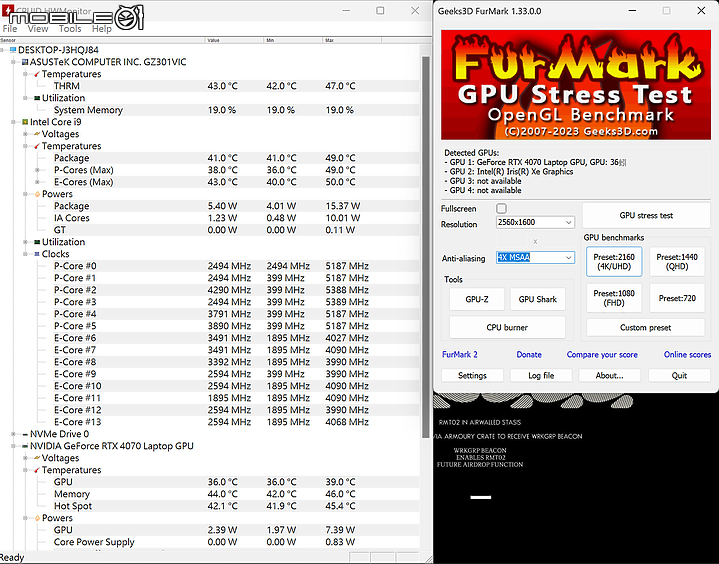Collapse the DESKTOP-J3HQJ84 root node
Screen dimensions: 719x564
(3, 50)
